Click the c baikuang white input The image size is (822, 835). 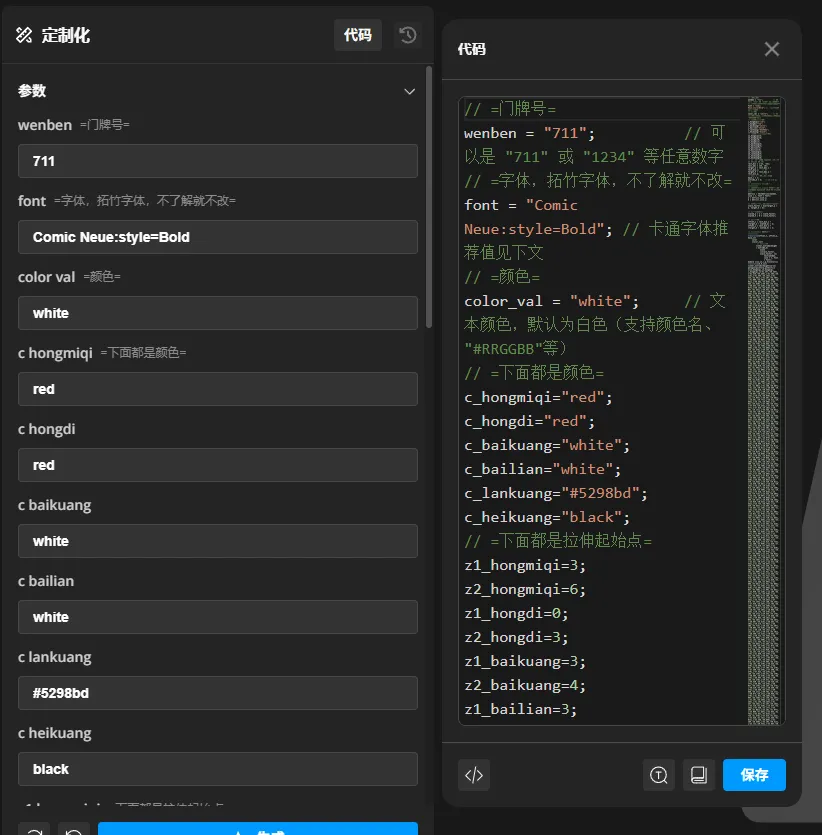[218, 541]
